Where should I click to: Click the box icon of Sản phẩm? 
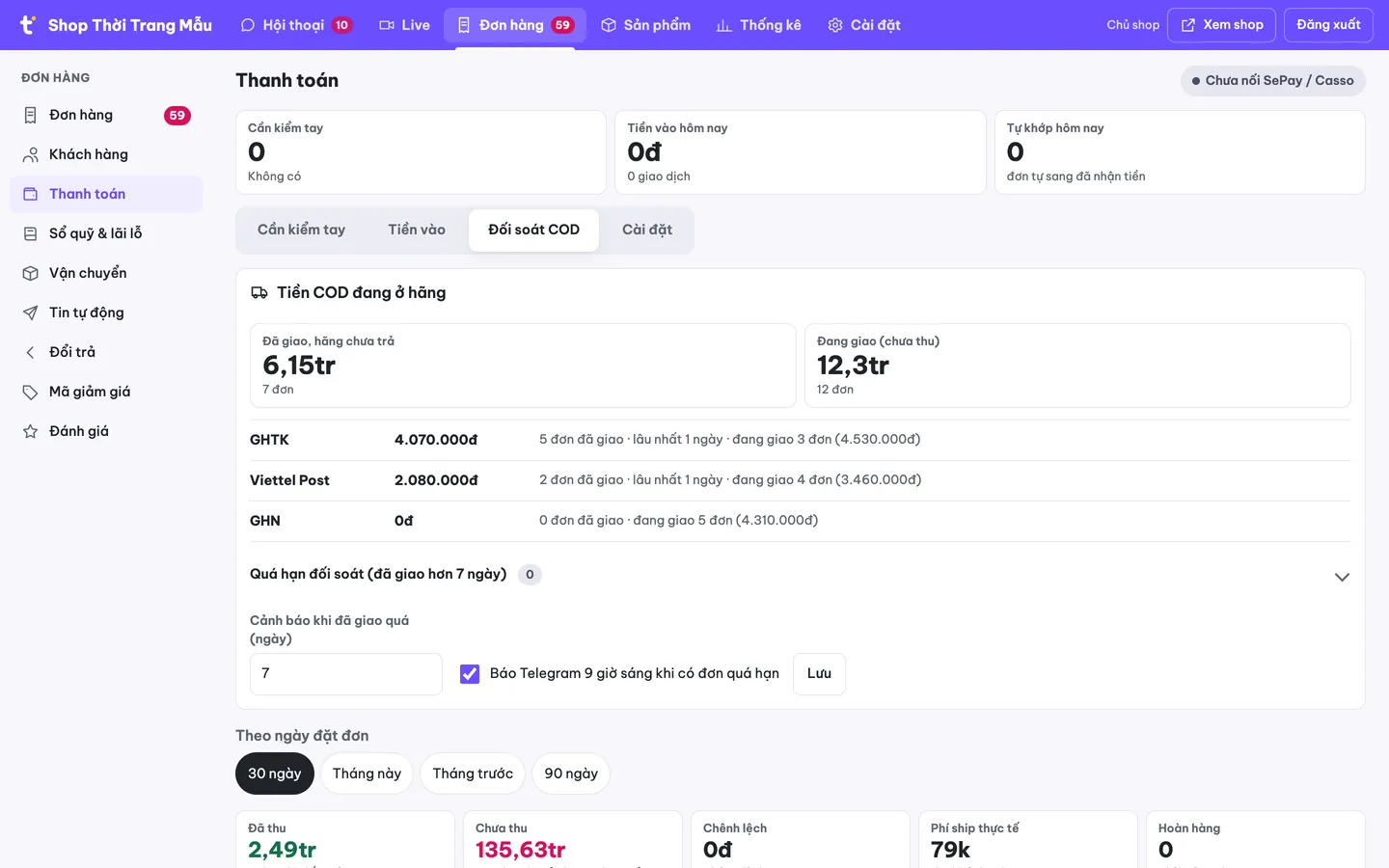tap(609, 25)
